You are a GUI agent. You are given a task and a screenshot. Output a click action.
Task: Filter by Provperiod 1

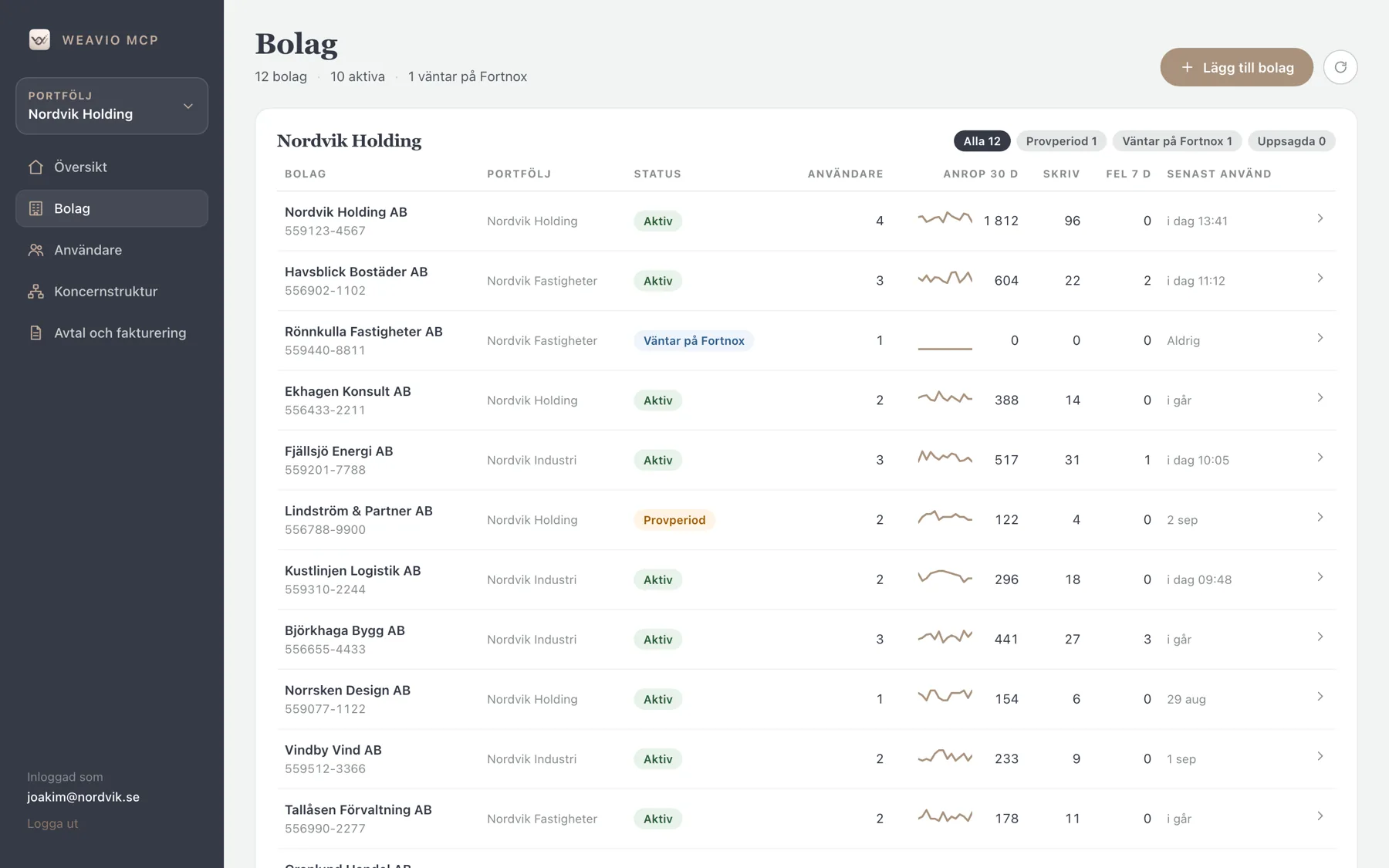click(1061, 141)
